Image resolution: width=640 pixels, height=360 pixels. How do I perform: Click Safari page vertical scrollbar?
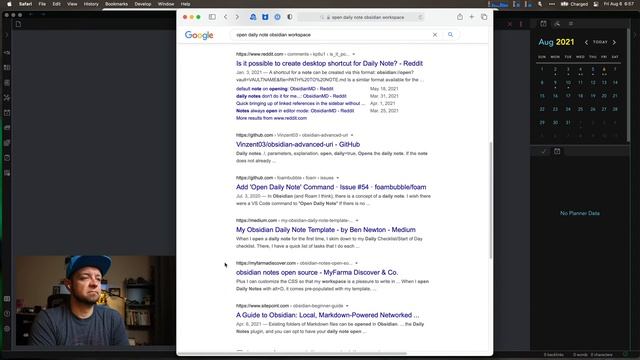pyautogui.click(x=491, y=200)
